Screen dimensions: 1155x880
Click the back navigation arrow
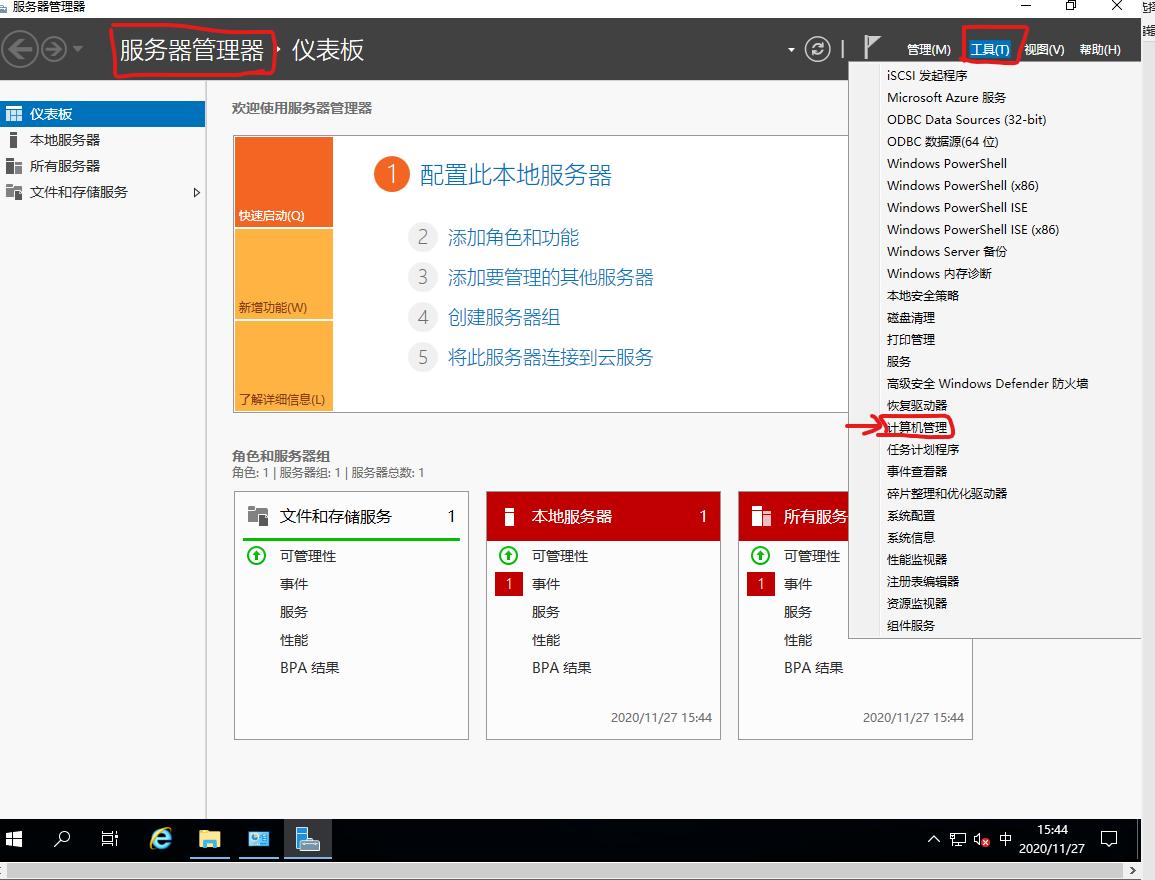[20, 47]
